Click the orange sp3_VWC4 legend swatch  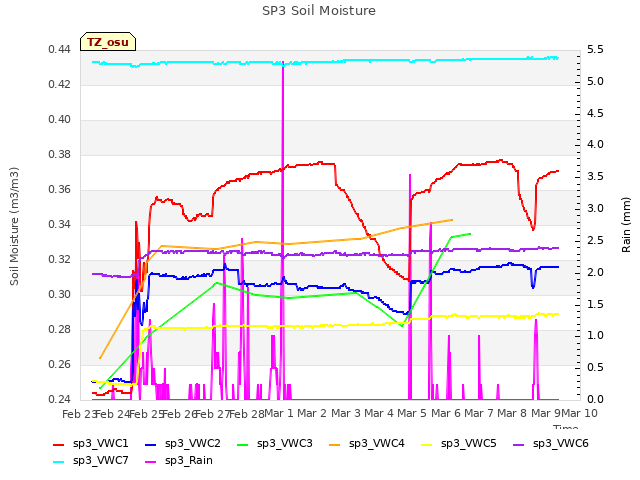click(335, 444)
